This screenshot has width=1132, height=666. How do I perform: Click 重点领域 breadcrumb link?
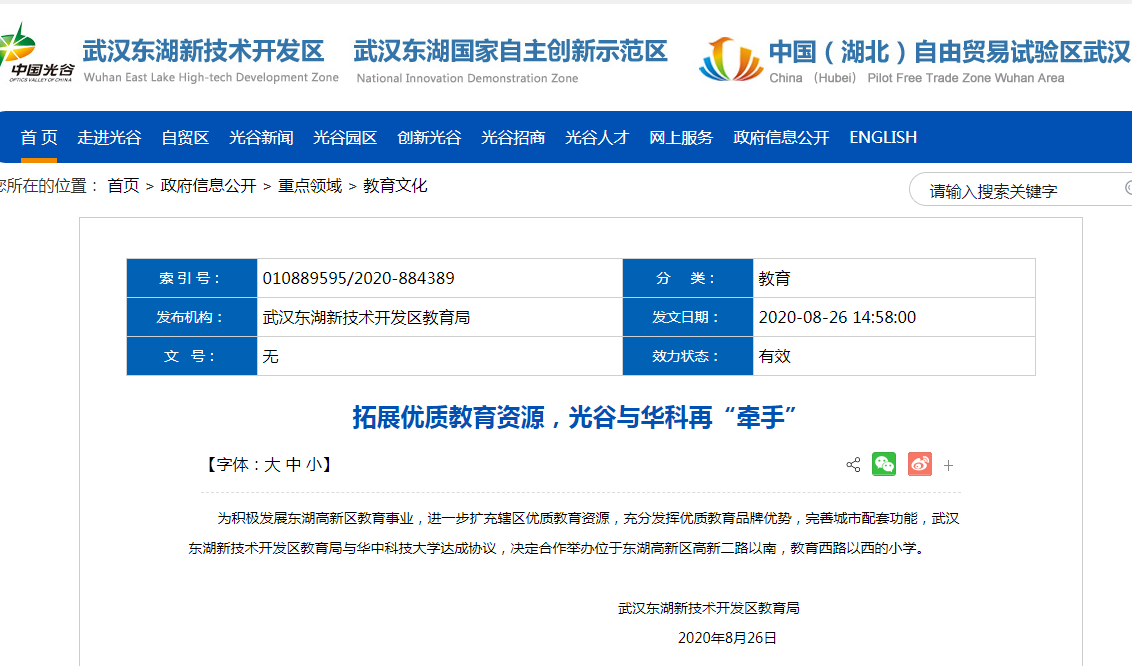pyautogui.click(x=310, y=186)
